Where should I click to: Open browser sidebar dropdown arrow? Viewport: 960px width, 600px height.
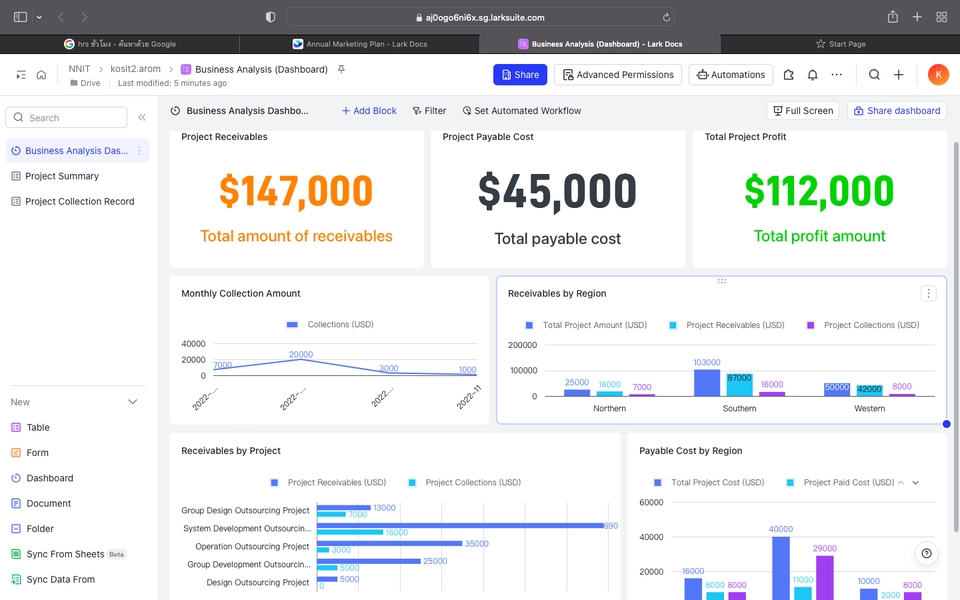39,17
